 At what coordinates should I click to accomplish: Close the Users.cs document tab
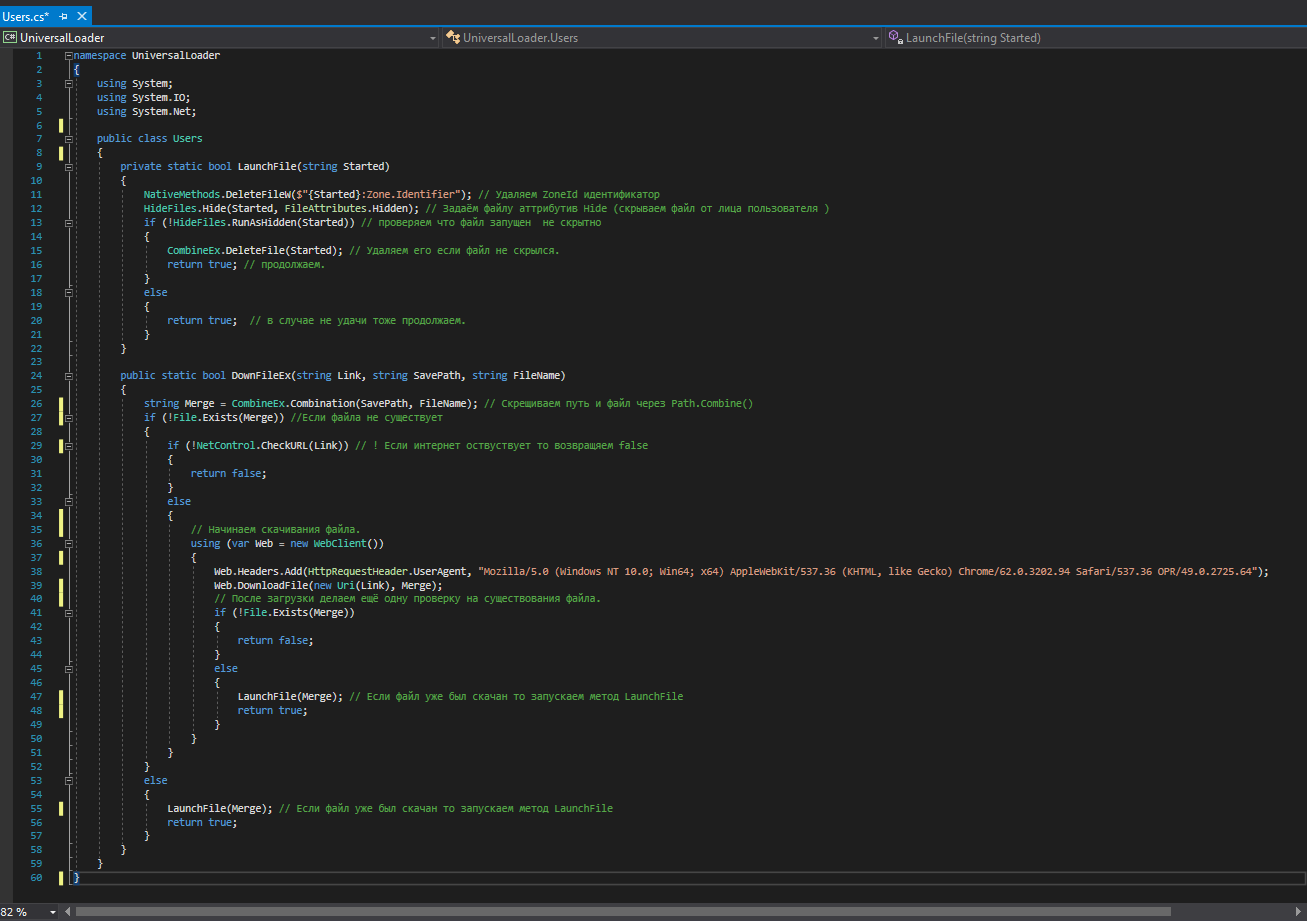[x=80, y=16]
